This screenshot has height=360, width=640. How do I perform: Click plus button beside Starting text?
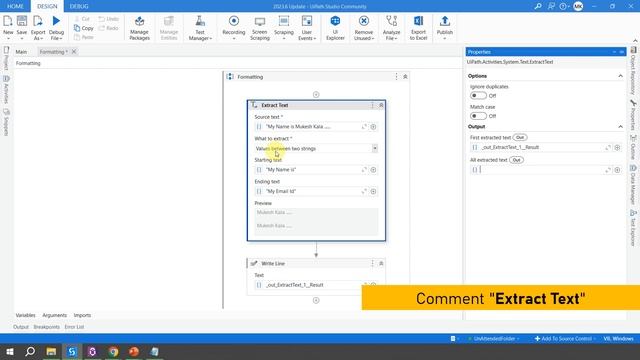point(373,170)
